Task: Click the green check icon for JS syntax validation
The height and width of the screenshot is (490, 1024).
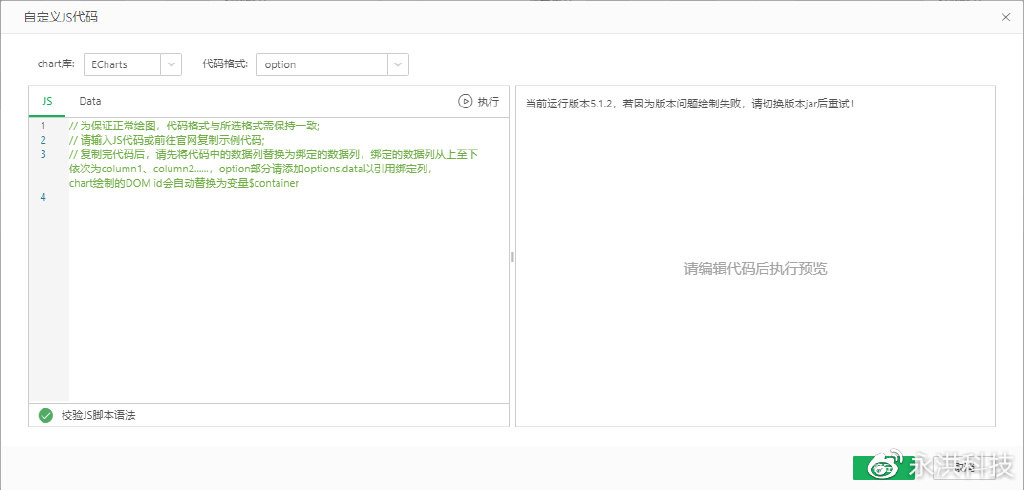Action: click(45, 416)
